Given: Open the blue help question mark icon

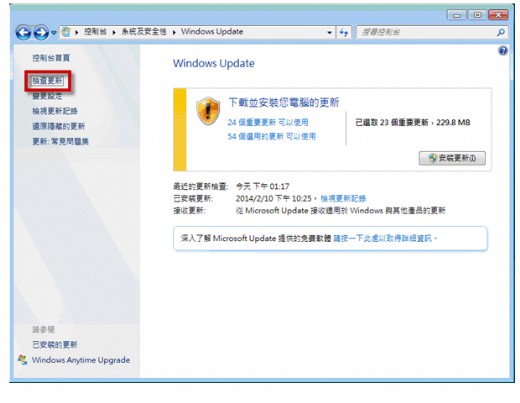Looking at the screenshot, I should point(503,51).
